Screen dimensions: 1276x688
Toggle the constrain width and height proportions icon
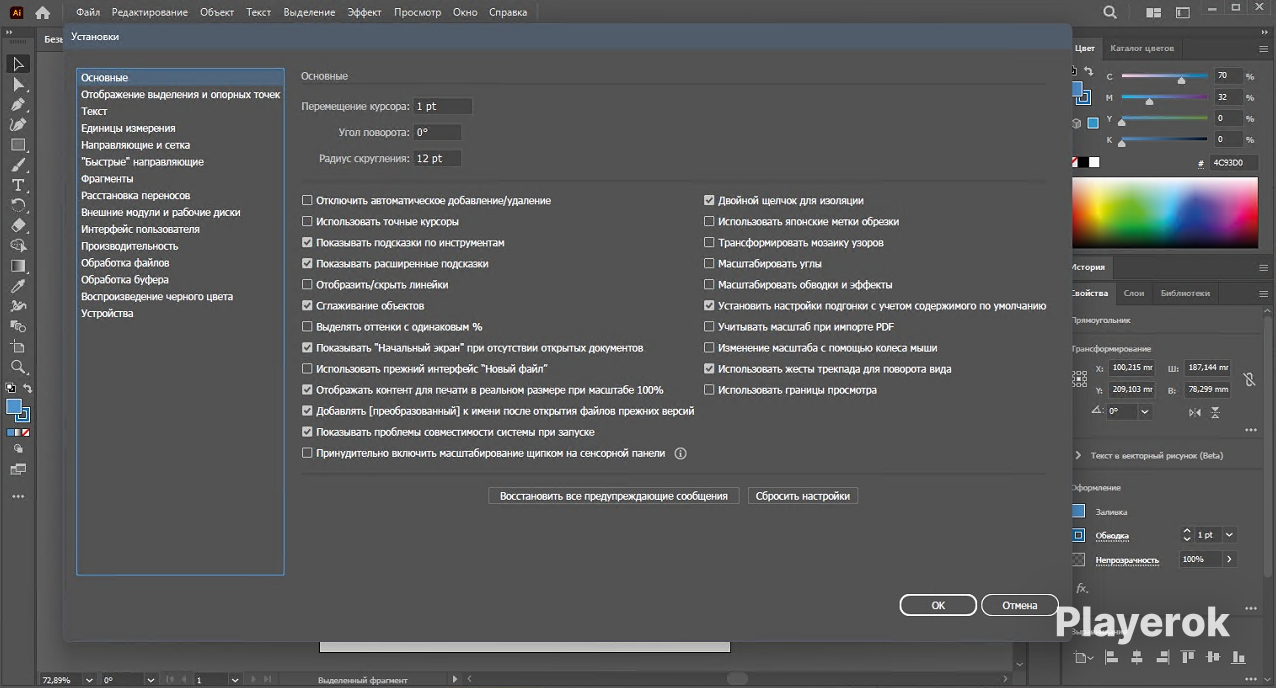pos(1249,379)
